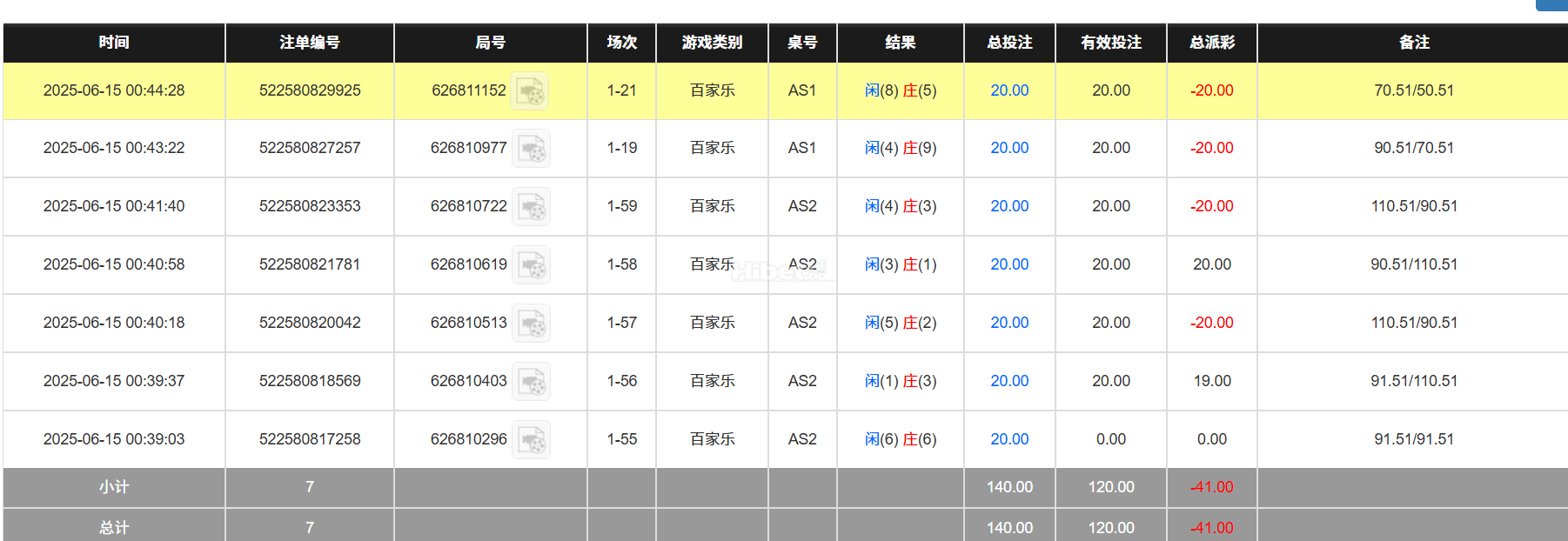
Task: Open replay icon for round 626810722
Action: (530, 207)
